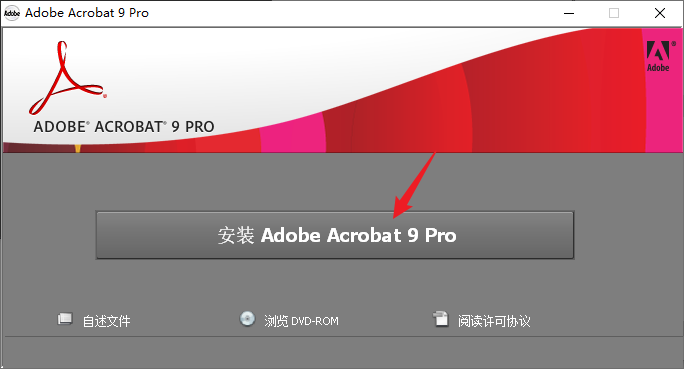Install Adobe Acrobat 9 Pro
This screenshot has width=684, height=369.
pyautogui.click(x=335, y=235)
